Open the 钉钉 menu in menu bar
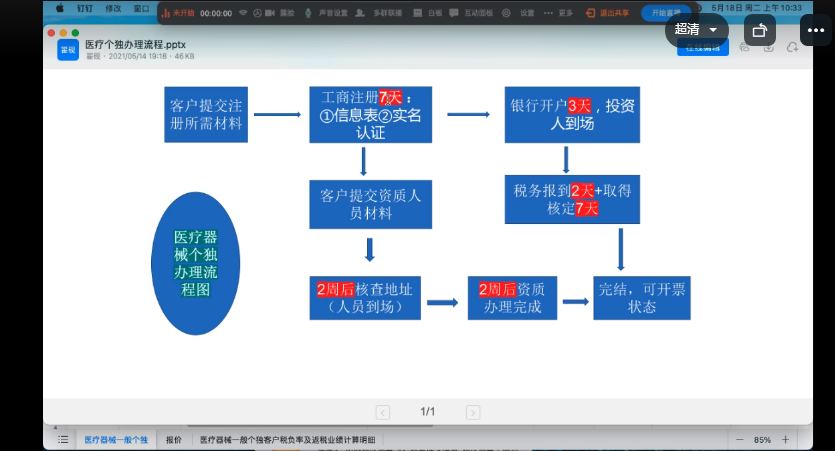Image resolution: width=835 pixels, height=451 pixels. [x=85, y=9]
